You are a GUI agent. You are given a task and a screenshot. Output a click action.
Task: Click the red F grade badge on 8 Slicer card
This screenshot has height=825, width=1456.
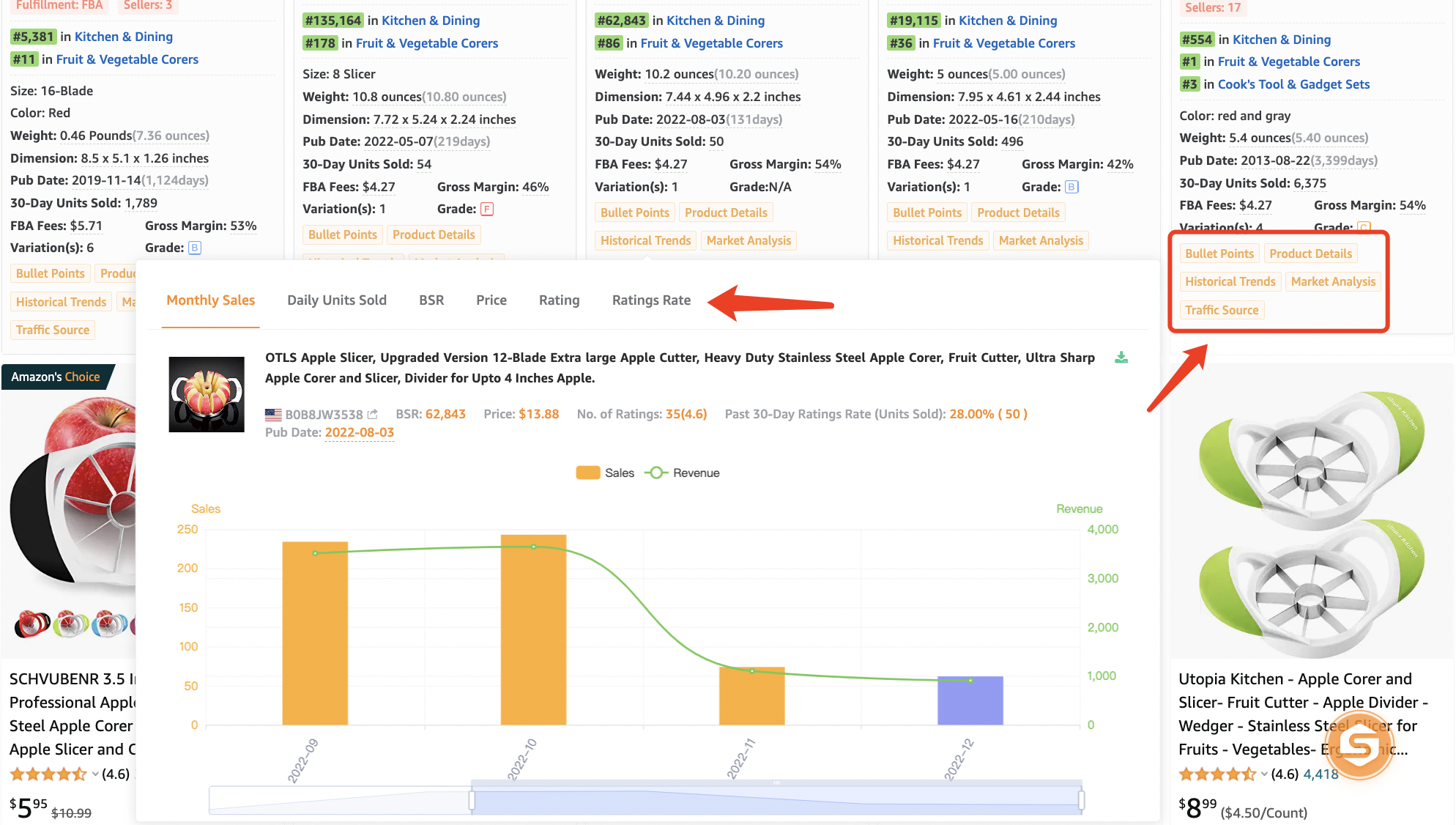(x=486, y=209)
